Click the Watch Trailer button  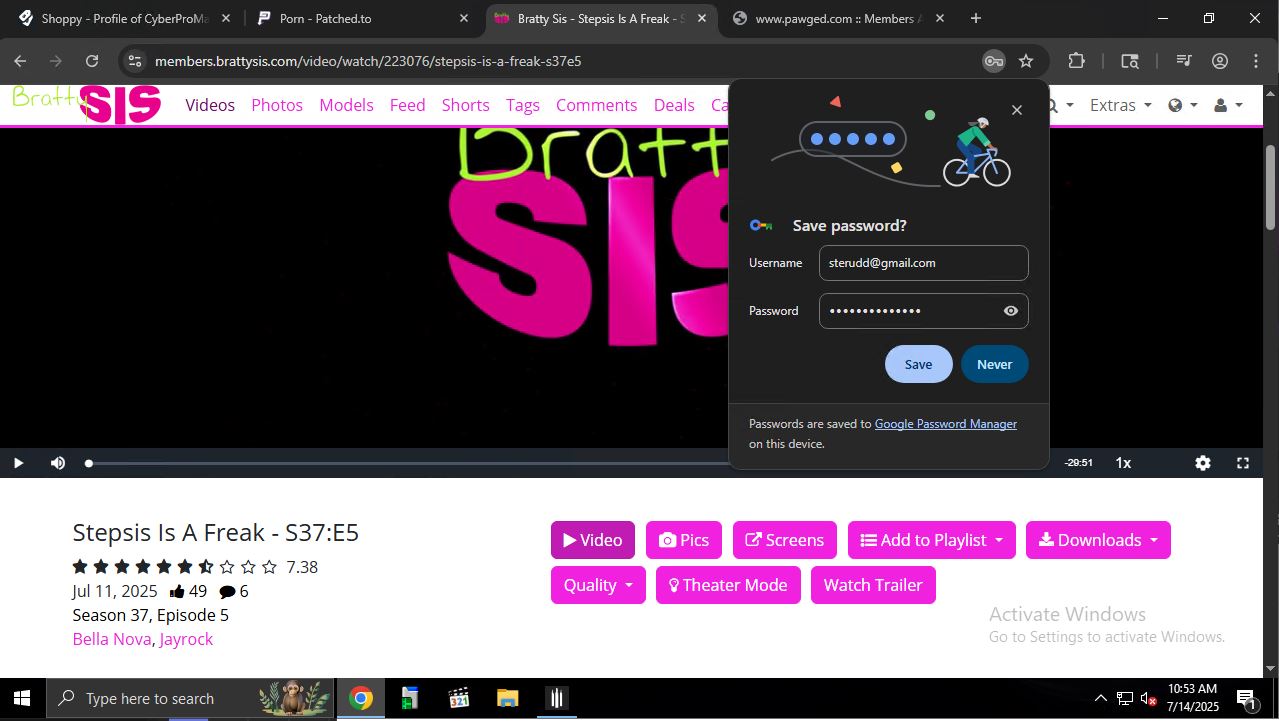pos(873,585)
